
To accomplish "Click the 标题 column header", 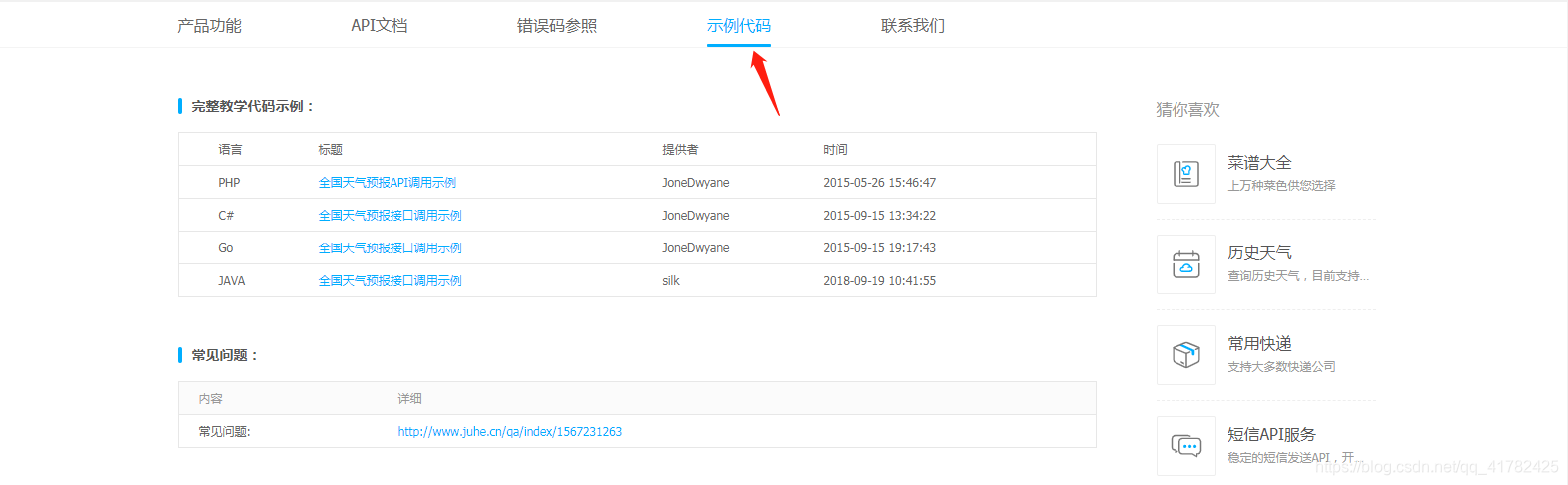I will (330, 150).
